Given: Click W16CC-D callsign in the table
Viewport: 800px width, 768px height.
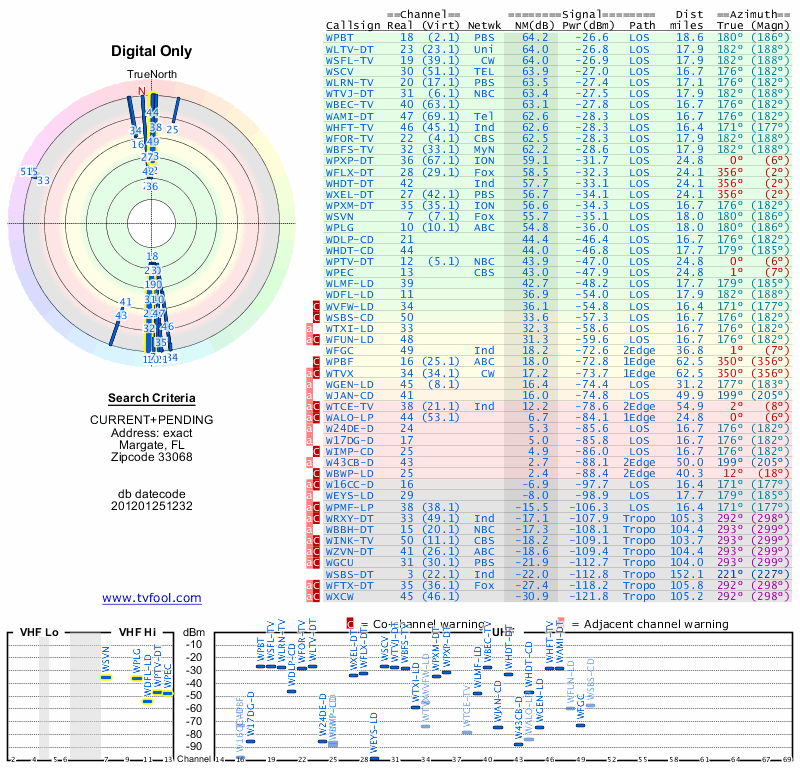Looking at the screenshot, I should coord(349,485).
